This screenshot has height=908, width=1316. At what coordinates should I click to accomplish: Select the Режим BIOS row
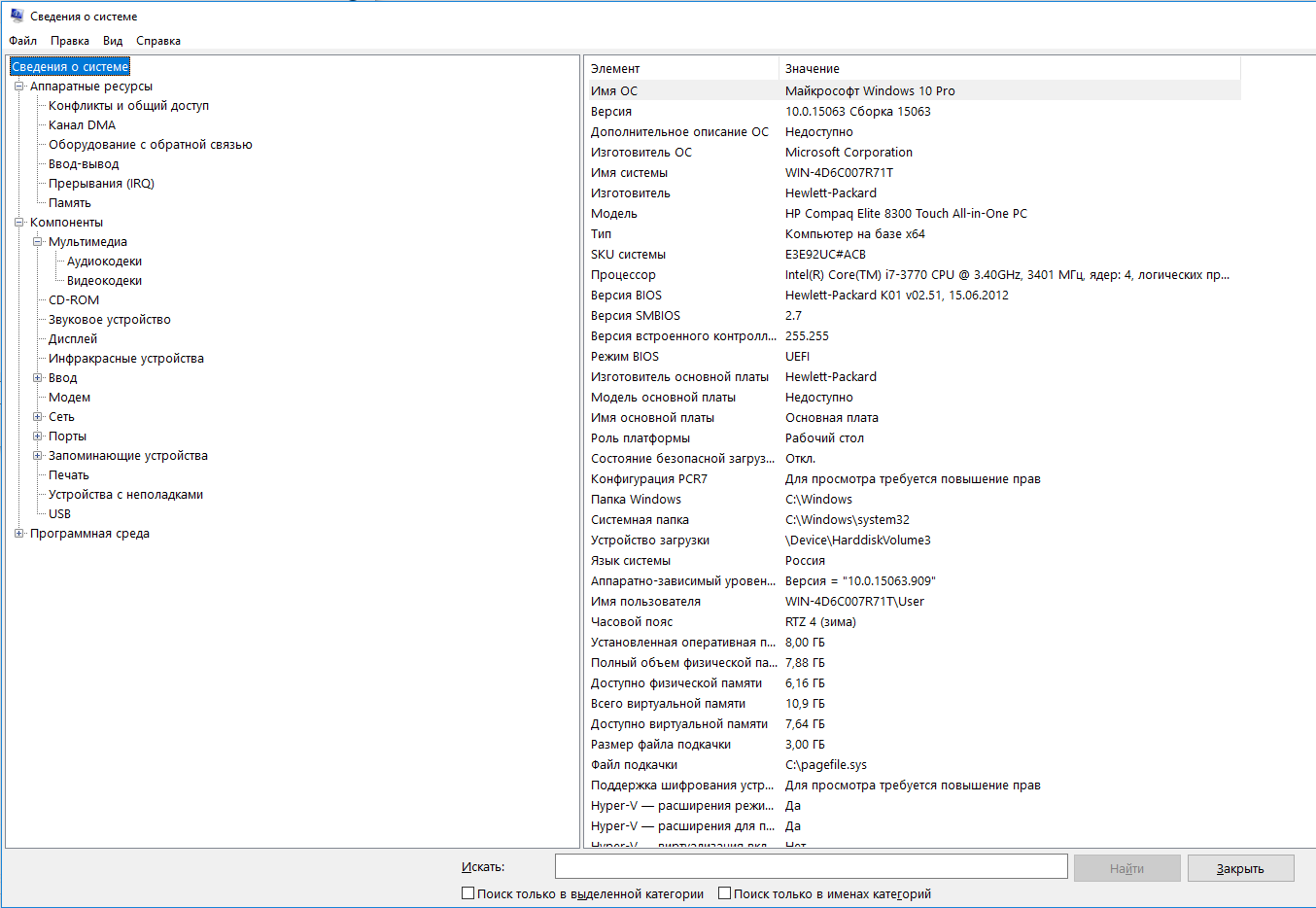pyautogui.click(x=913, y=356)
